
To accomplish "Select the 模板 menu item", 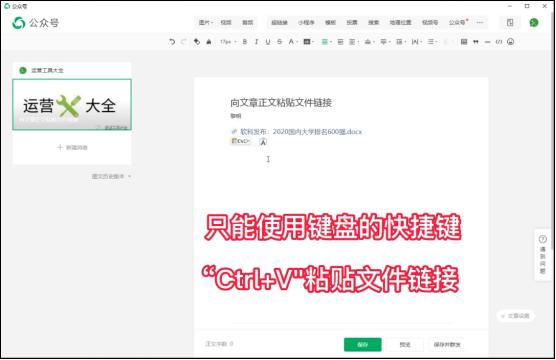I will 330,22.
